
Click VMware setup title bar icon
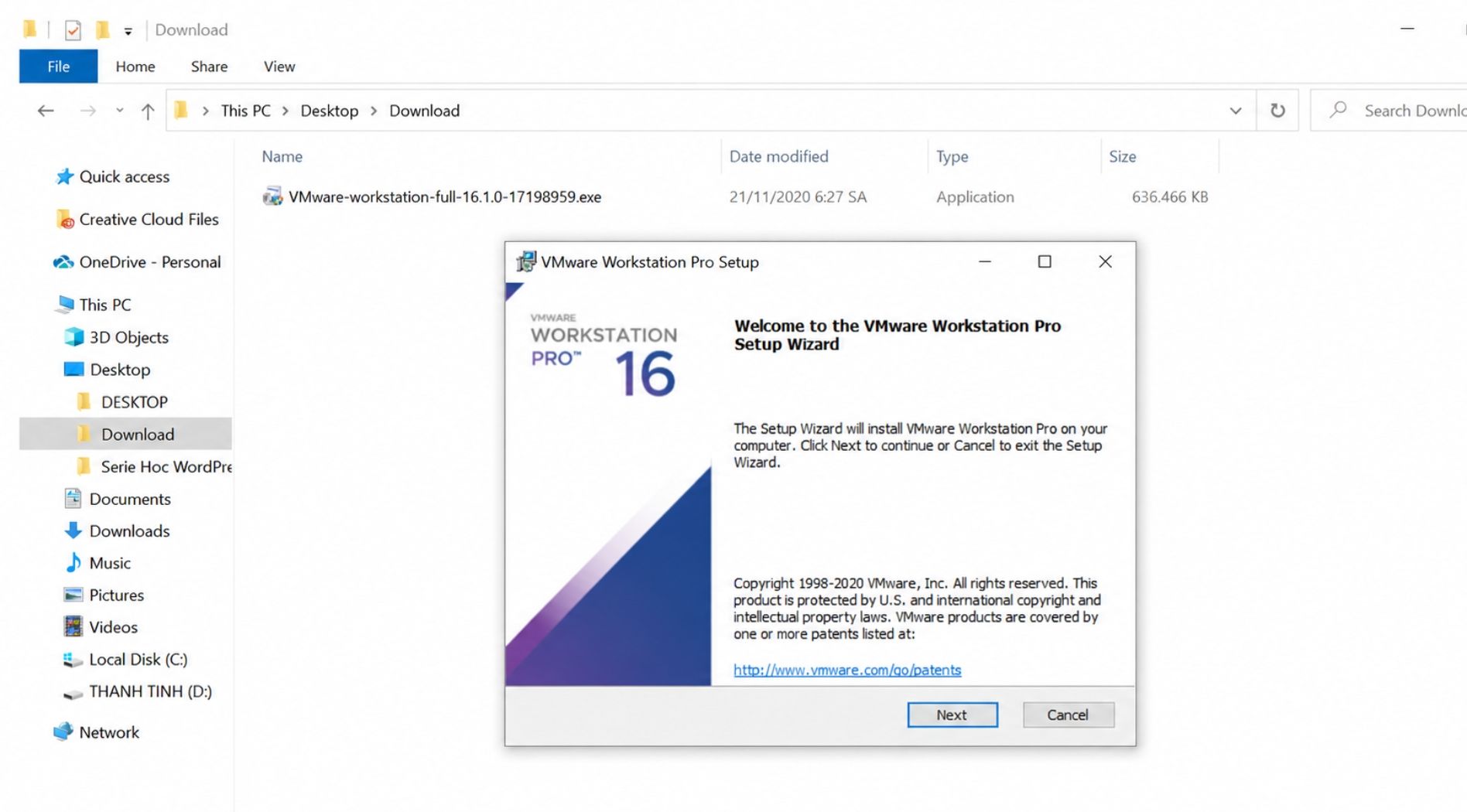tap(526, 262)
